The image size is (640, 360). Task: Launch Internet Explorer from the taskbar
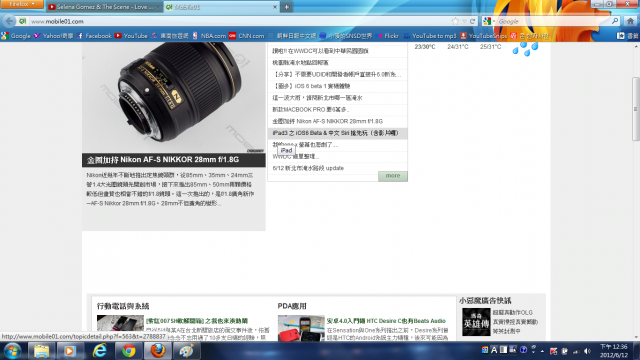click(99, 351)
